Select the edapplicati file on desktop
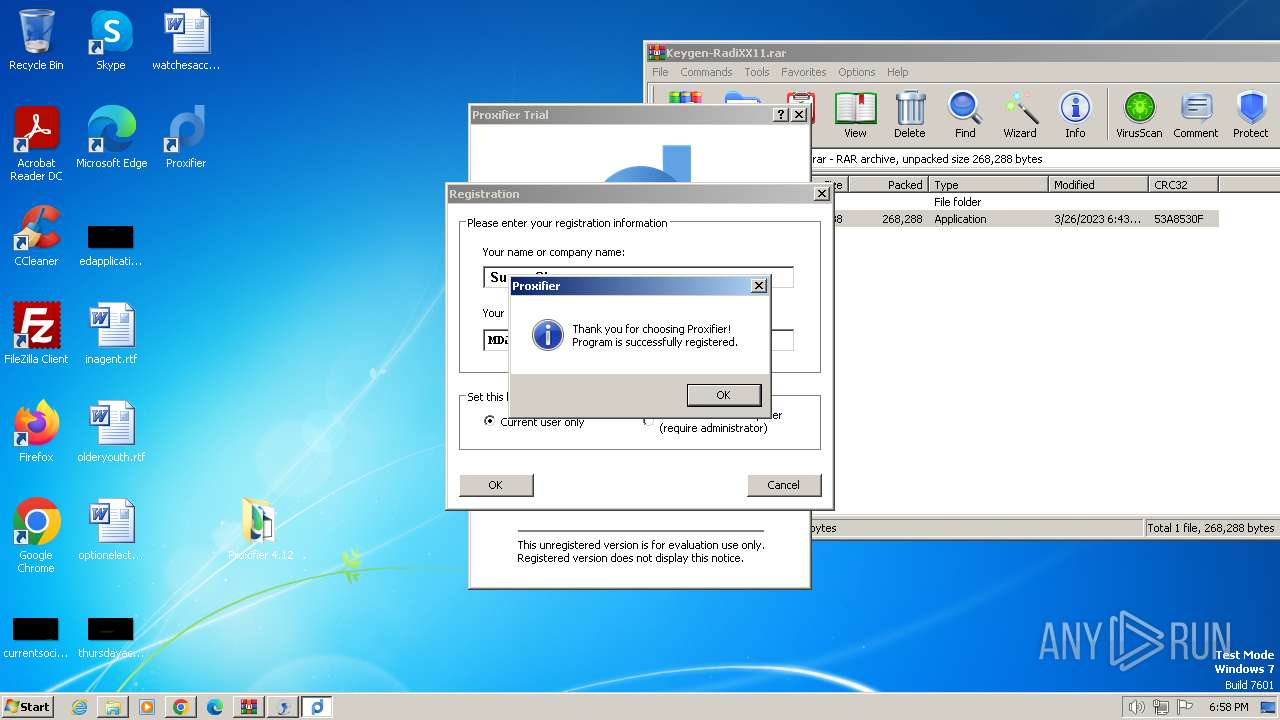The height and width of the screenshot is (720, 1280). click(x=111, y=245)
